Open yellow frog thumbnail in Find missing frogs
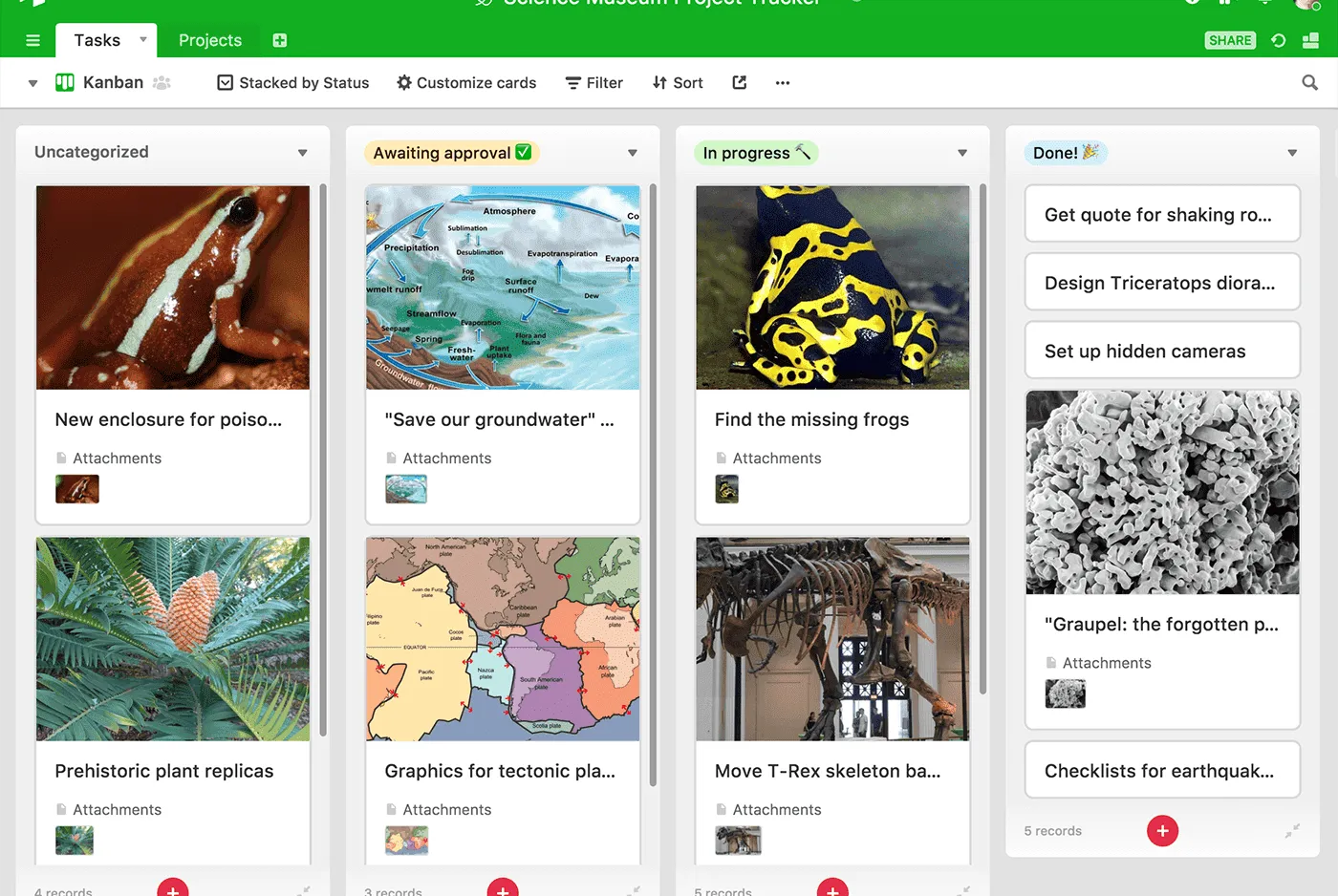The image size is (1338, 896). tap(727, 489)
